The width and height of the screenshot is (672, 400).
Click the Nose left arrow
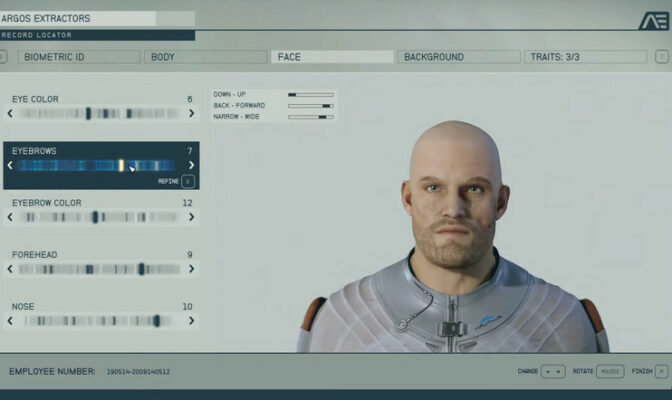pyautogui.click(x=10, y=320)
